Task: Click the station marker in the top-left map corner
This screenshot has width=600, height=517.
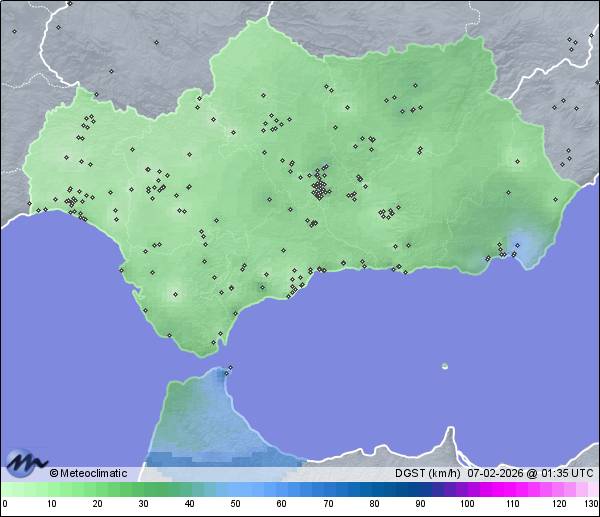Action: pos(14,31)
